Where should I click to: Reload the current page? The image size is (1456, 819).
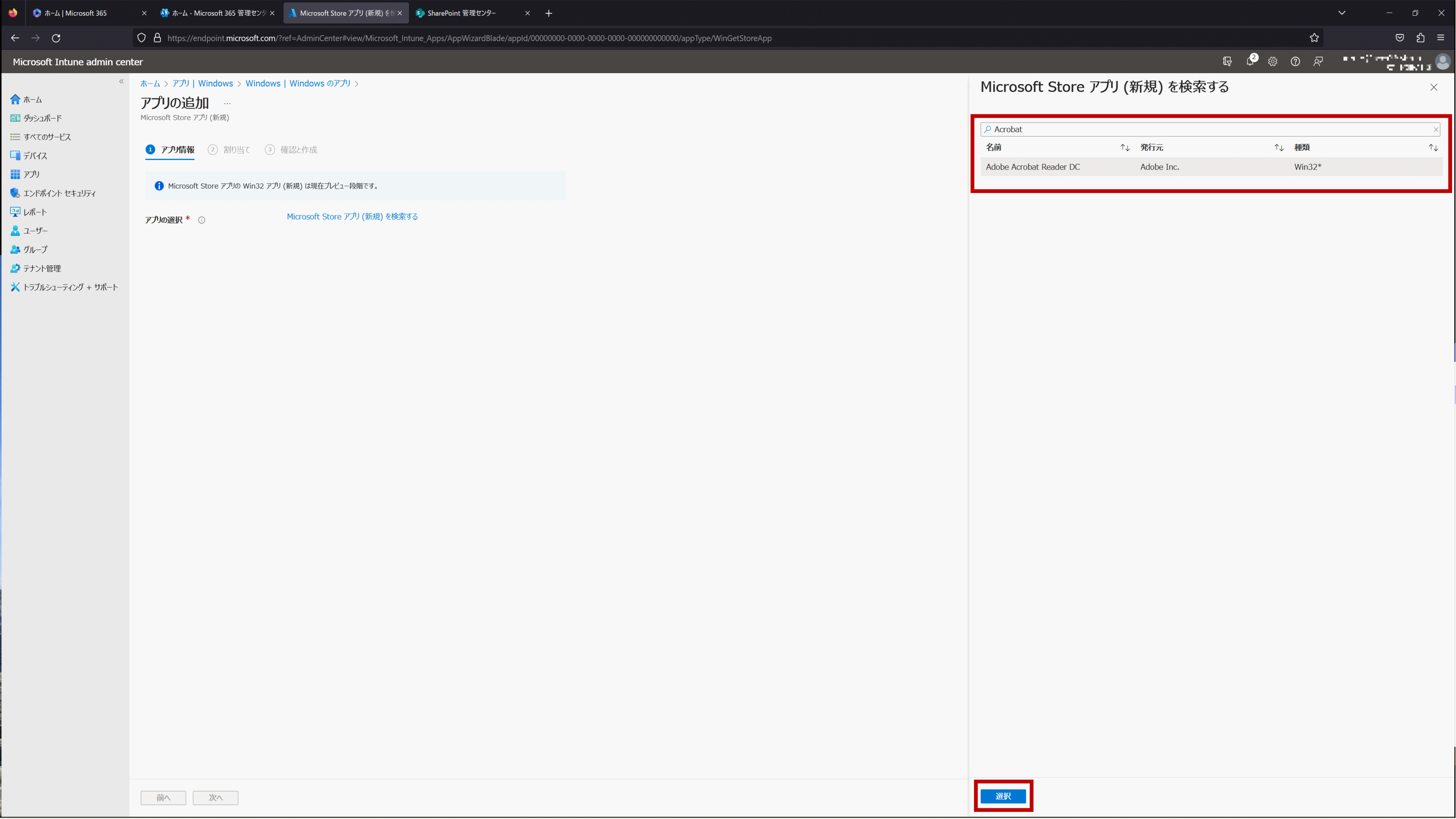56,38
